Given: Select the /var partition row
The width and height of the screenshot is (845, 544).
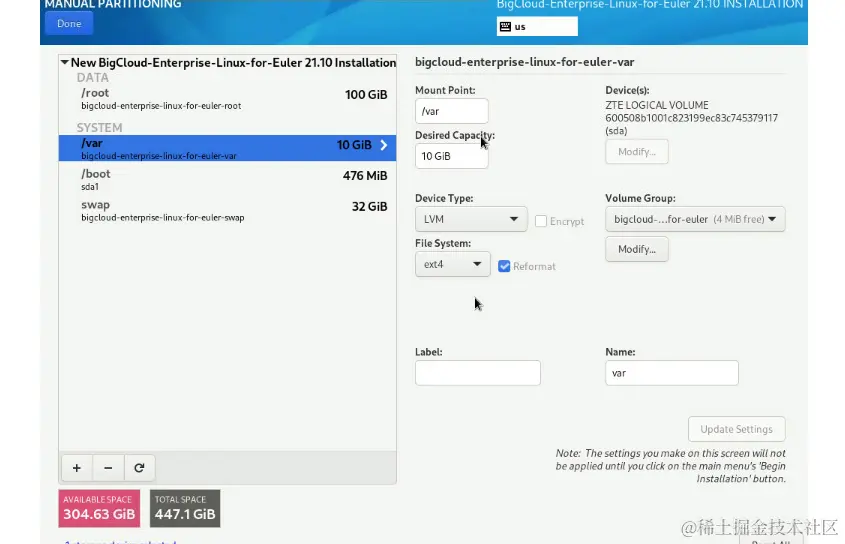Looking at the screenshot, I should [227, 148].
